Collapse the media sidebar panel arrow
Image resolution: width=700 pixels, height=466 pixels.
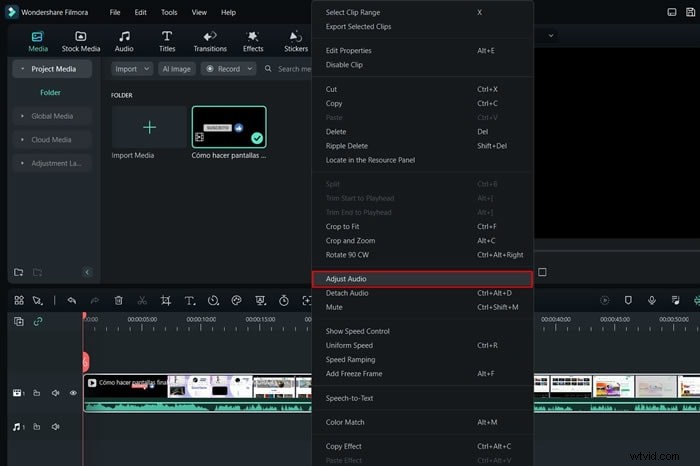point(87,272)
